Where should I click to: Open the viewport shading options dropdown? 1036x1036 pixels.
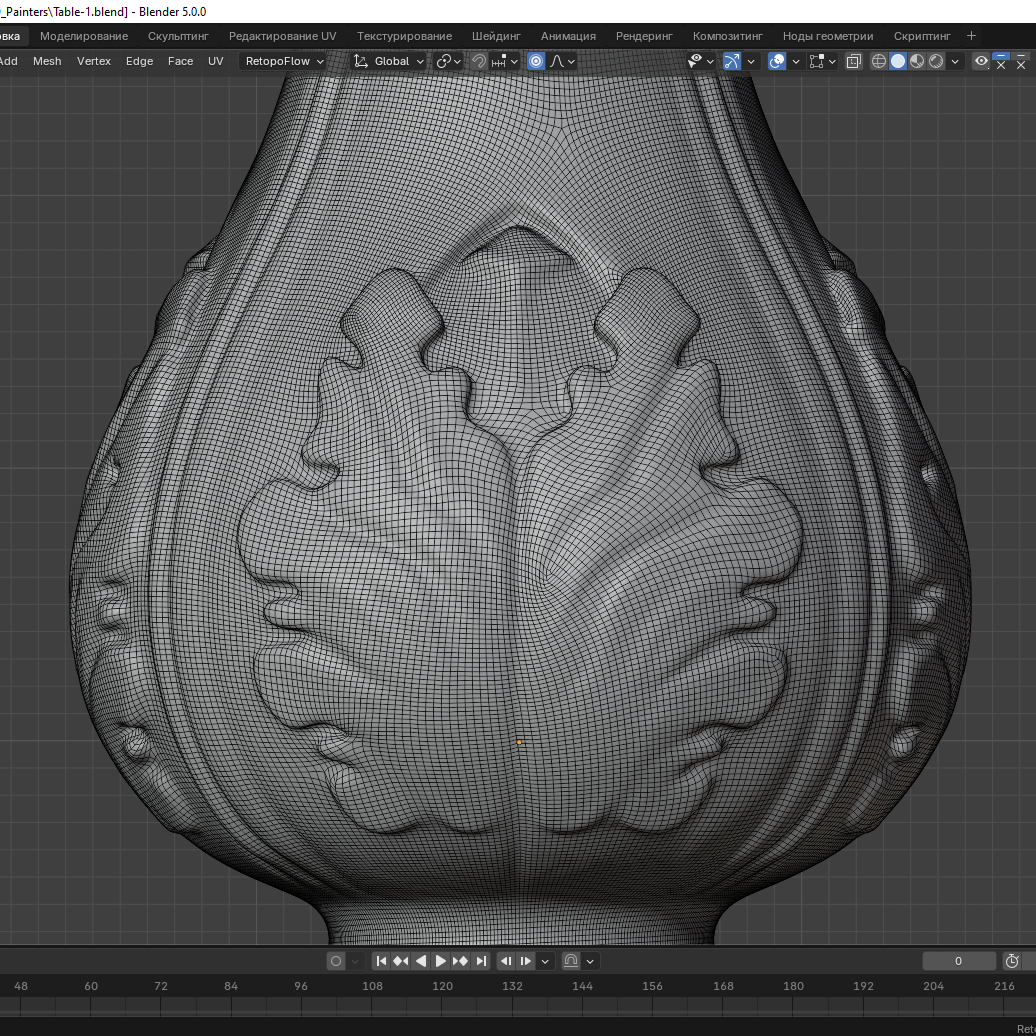[956, 61]
